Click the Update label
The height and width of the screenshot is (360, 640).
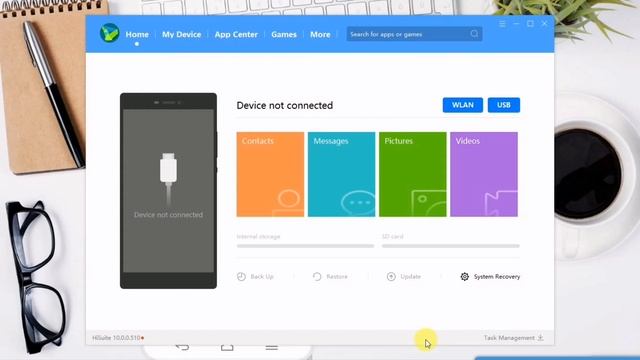411,277
